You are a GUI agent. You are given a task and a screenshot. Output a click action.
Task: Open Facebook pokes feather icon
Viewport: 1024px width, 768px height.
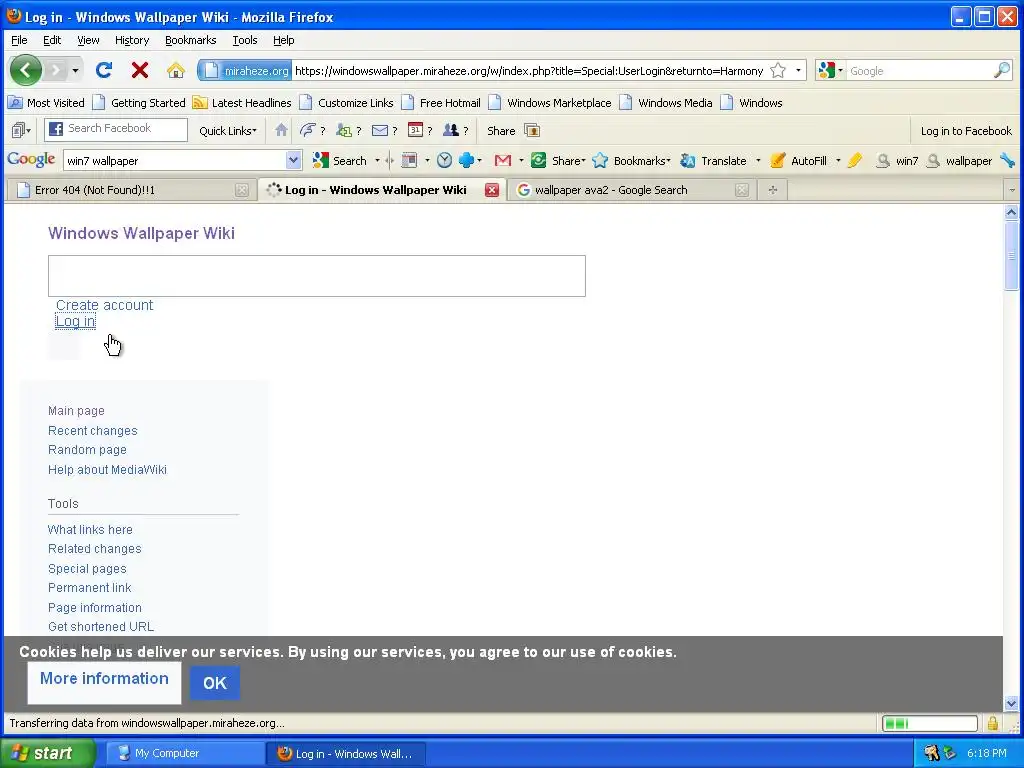308,130
